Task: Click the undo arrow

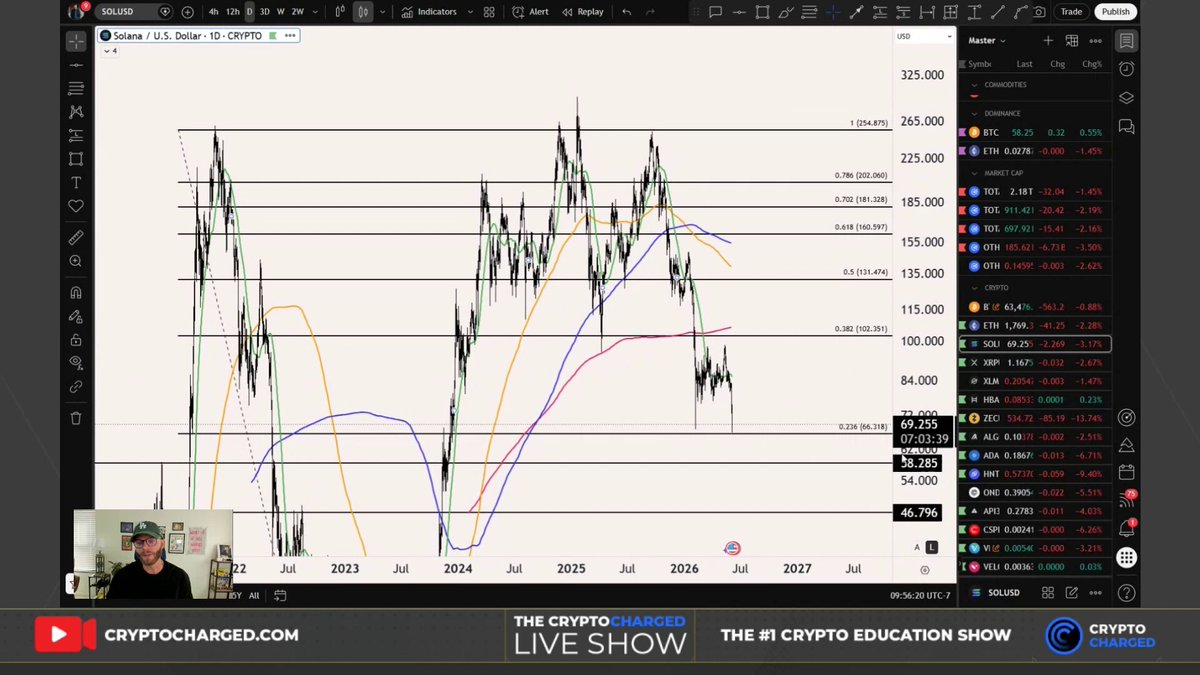Action: click(626, 12)
